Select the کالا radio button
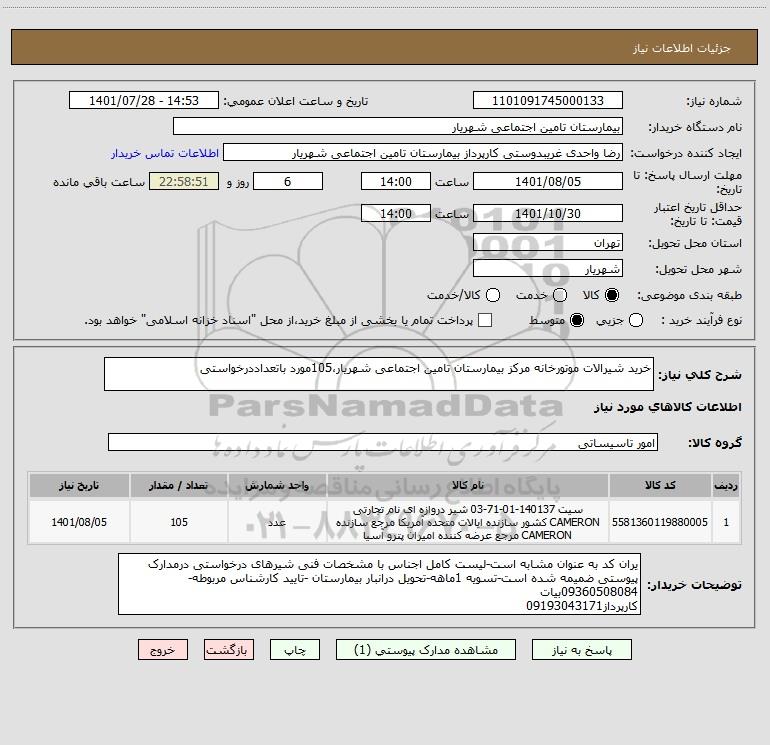The width and height of the screenshot is (770, 745). click(612, 295)
